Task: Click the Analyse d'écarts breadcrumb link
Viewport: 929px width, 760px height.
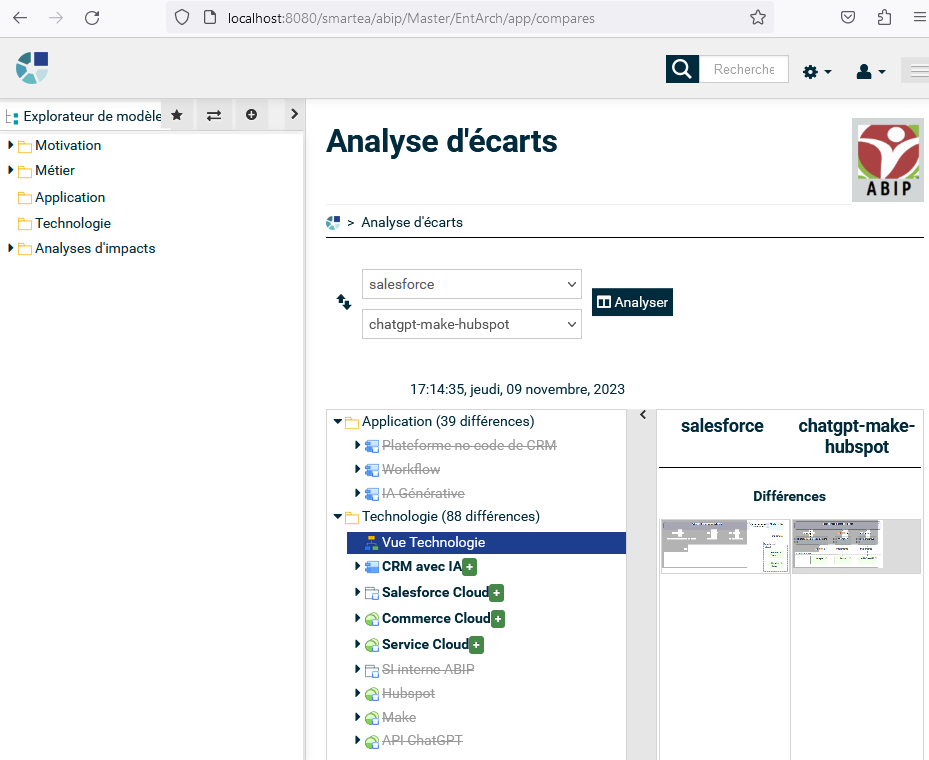Action: 412,223
